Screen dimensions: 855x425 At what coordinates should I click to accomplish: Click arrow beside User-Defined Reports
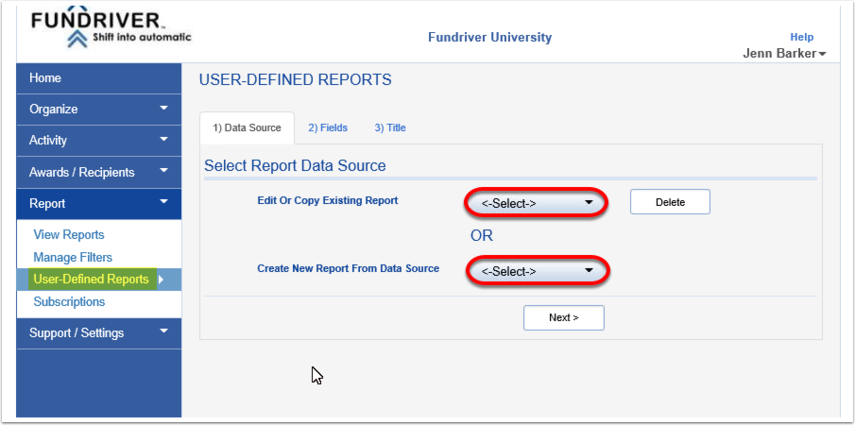(161, 280)
